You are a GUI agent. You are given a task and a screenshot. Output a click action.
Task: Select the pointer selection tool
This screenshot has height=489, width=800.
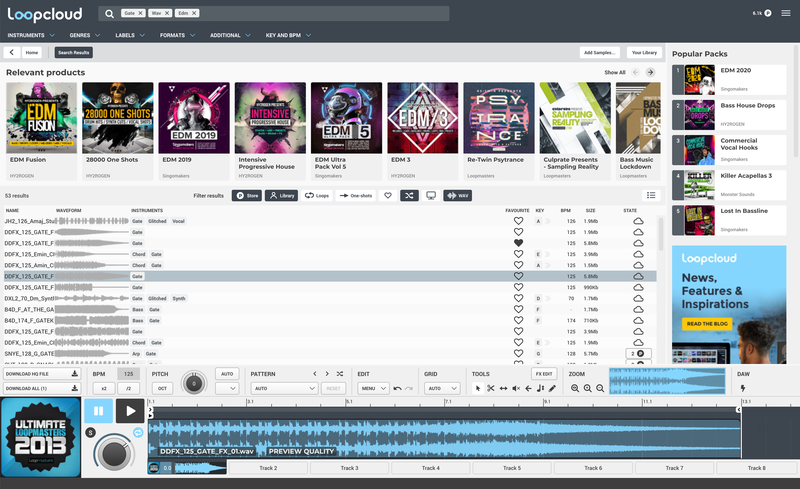478,388
